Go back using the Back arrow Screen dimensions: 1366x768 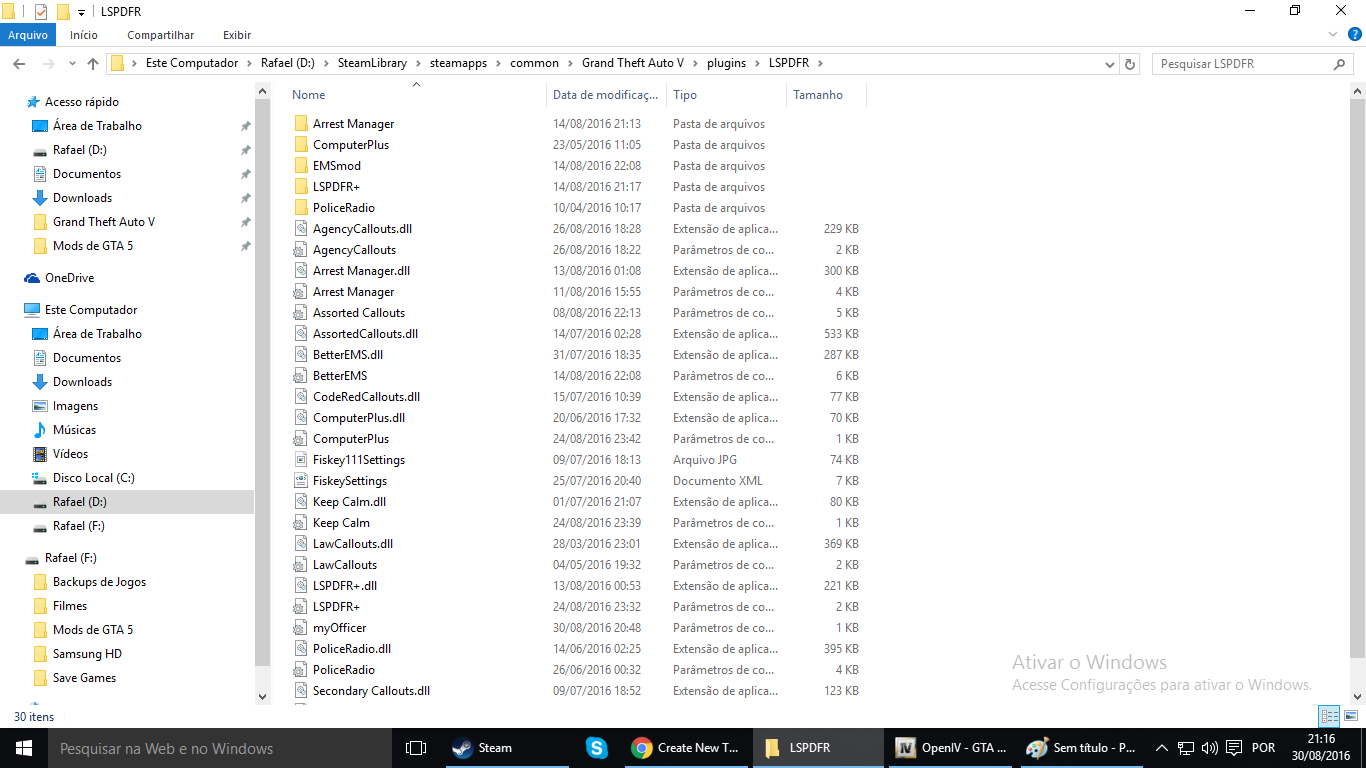click(18, 63)
